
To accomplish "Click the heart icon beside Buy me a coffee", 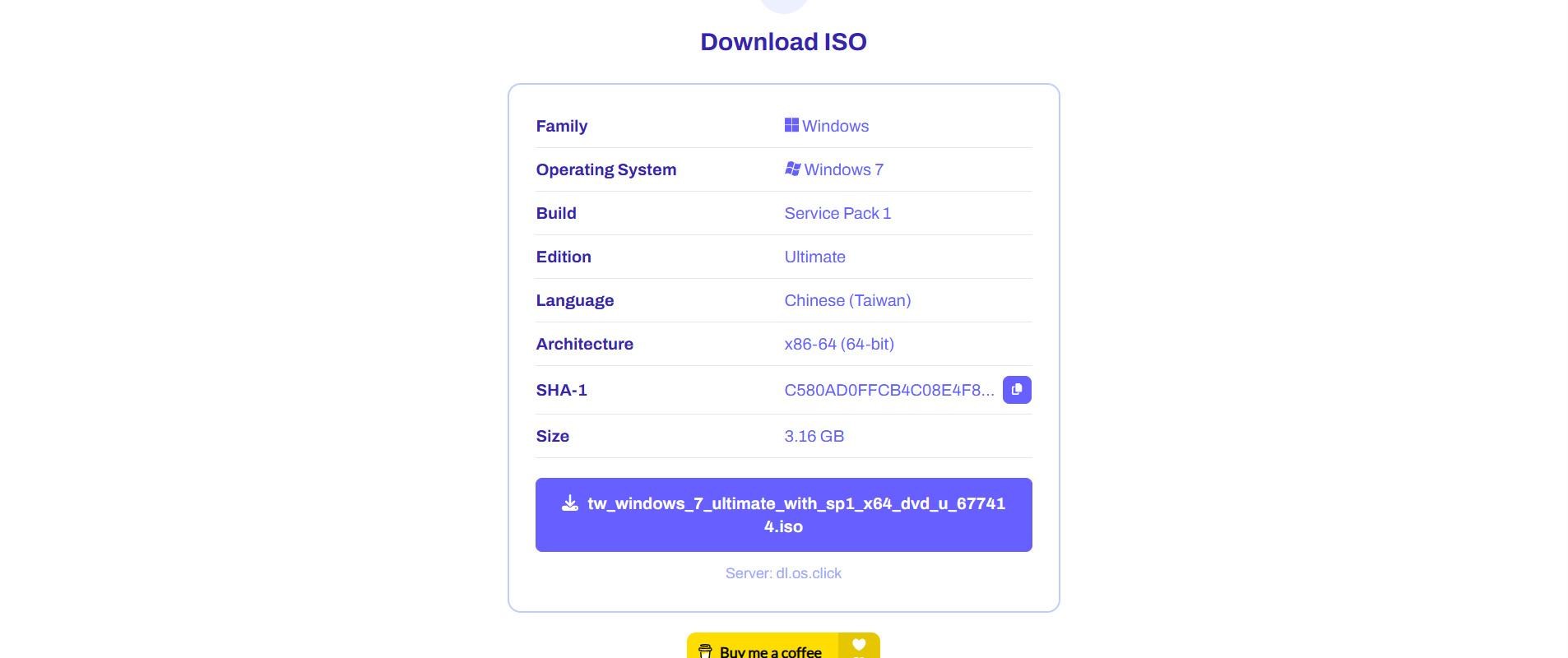I will click(x=859, y=646).
